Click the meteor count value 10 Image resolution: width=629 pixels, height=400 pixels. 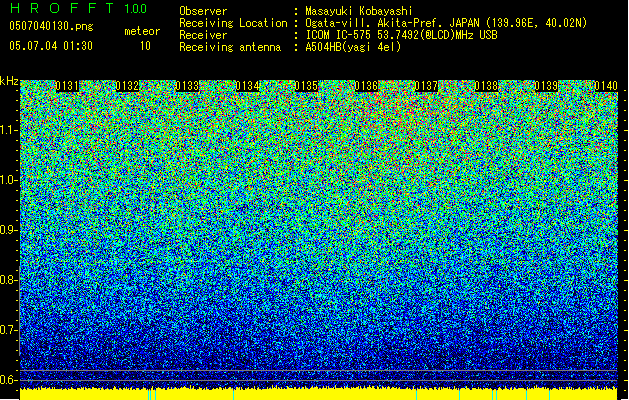point(145,46)
